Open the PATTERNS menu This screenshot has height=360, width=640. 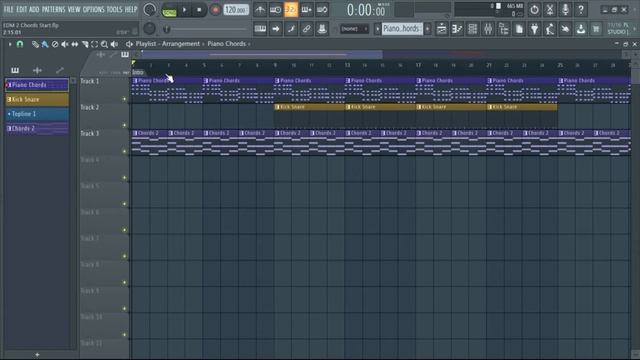[53, 9]
